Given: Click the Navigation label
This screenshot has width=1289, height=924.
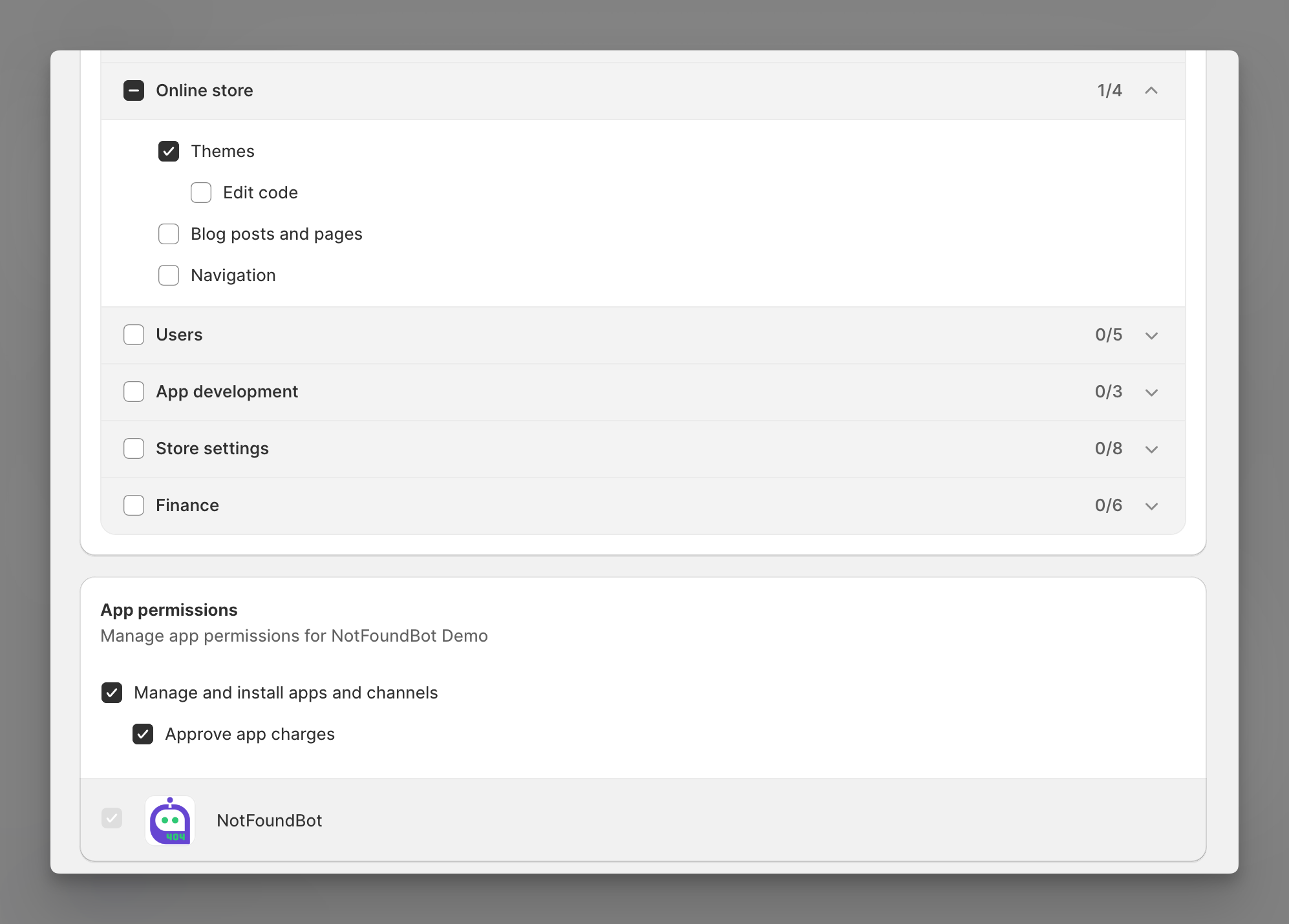Looking at the screenshot, I should pyautogui.click(x=233, y=275).
